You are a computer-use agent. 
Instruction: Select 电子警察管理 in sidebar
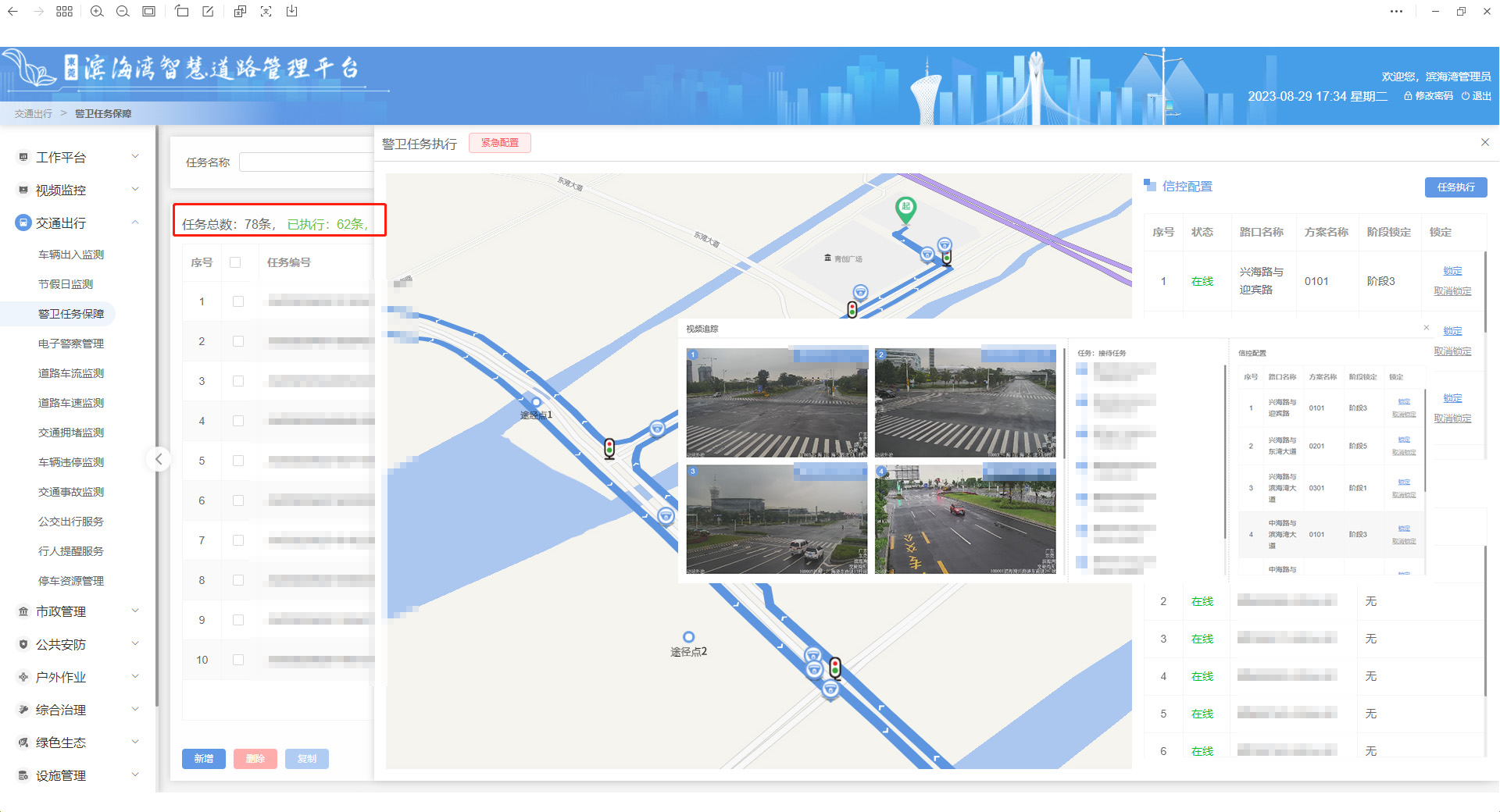click(x=71, y=344)
